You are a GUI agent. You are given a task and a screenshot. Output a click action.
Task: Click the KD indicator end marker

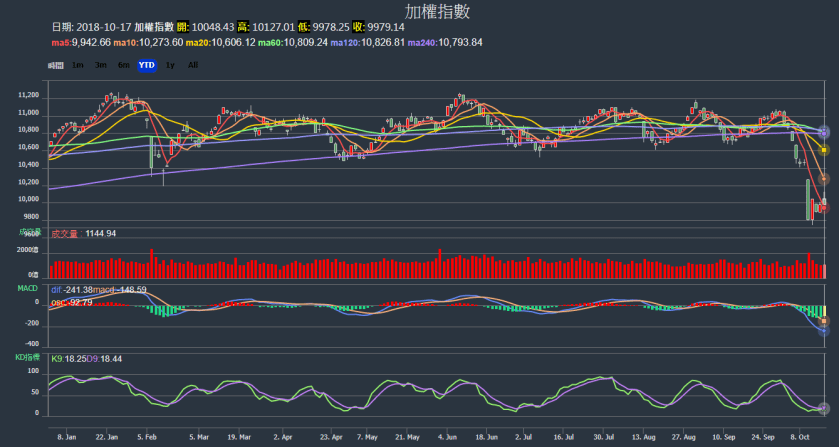(x=824, y=408)
